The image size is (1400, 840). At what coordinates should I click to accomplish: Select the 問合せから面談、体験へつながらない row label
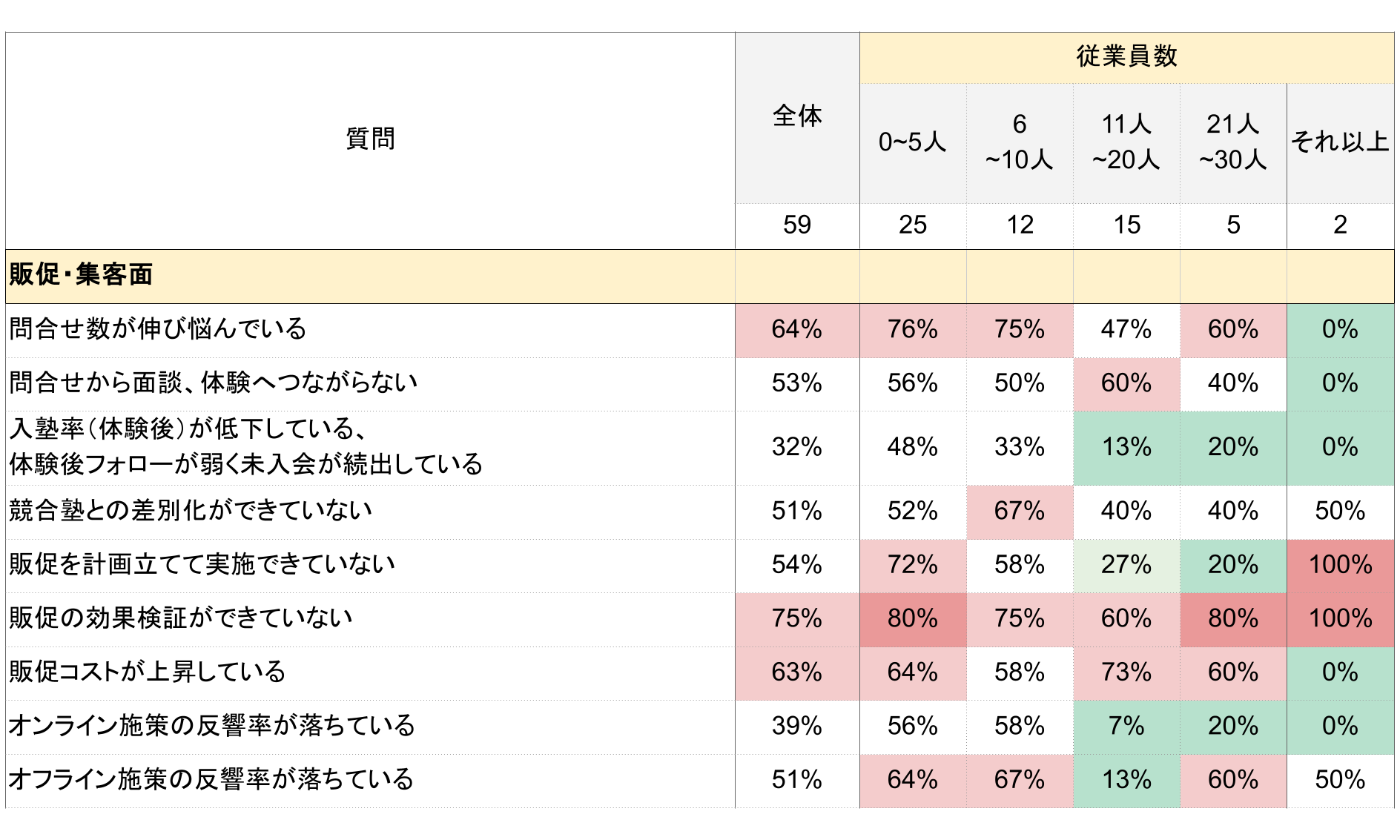click(x=214, y=383)
